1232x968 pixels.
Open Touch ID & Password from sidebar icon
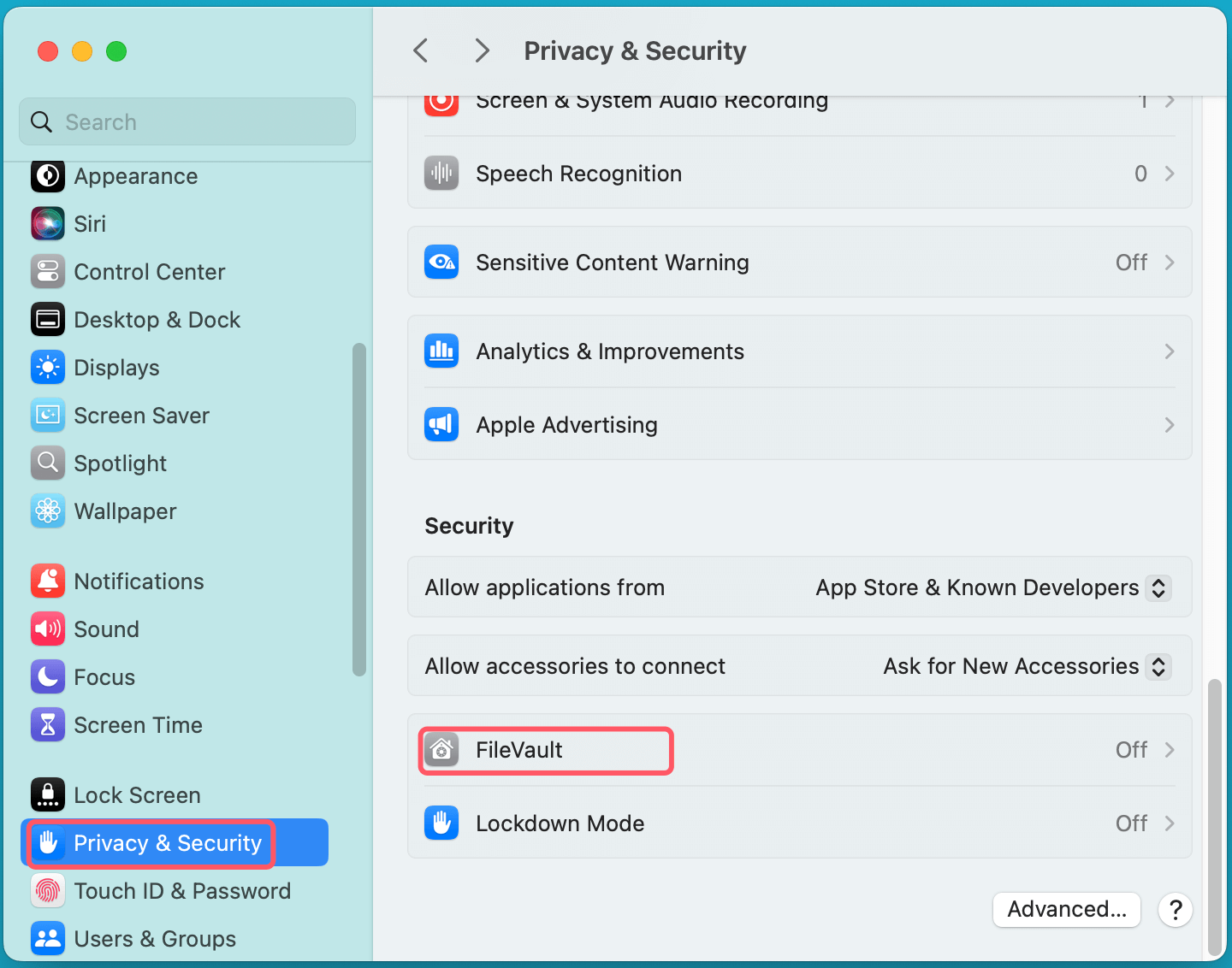point(48,891)
